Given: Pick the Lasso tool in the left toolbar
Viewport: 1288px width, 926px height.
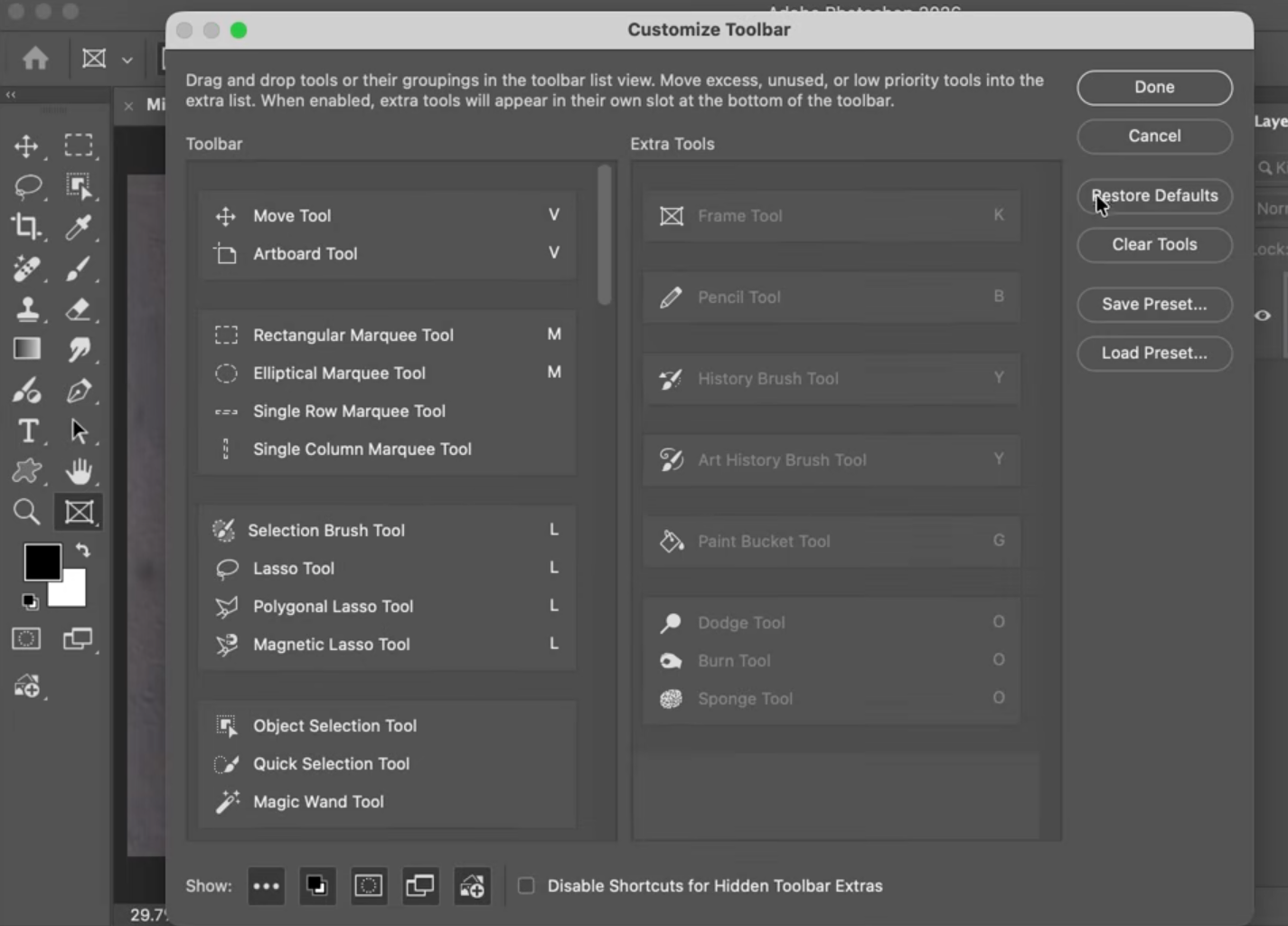Looking at the screenshot, I should (27, 186).
